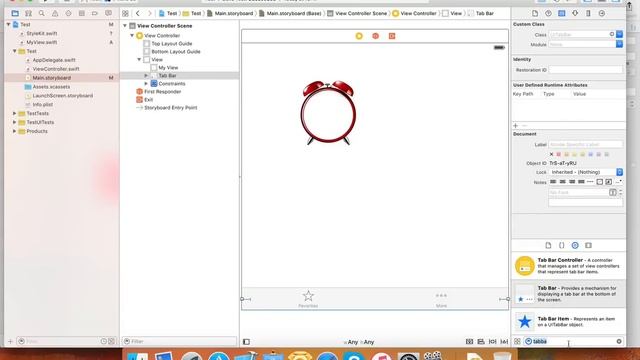The width and height of the screenshot is (640, 360).
Task: Show the File inspector
Action: [x=535, y=13]
